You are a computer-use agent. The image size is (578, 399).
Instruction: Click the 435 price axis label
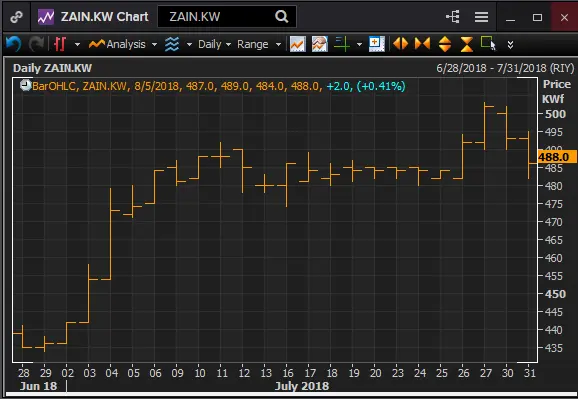click(x=554, y=348)
